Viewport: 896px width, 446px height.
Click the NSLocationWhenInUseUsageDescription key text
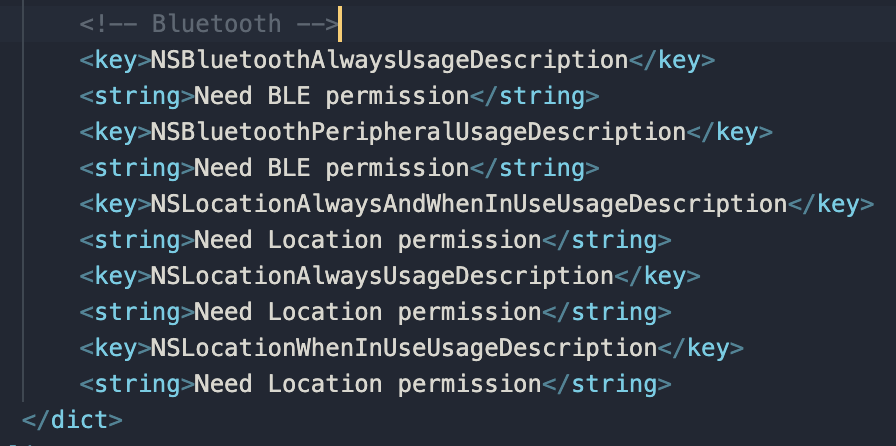(x=403, y=348)
